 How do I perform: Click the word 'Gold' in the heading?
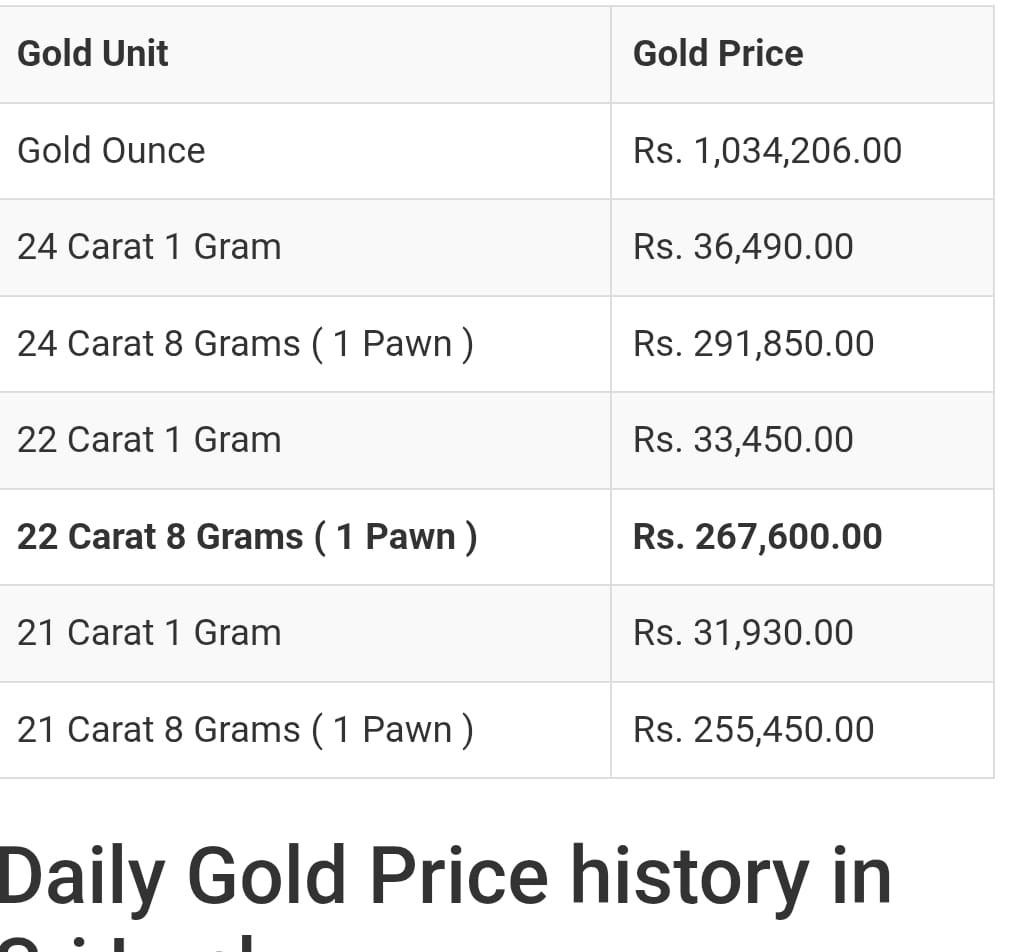coord(266,877)
